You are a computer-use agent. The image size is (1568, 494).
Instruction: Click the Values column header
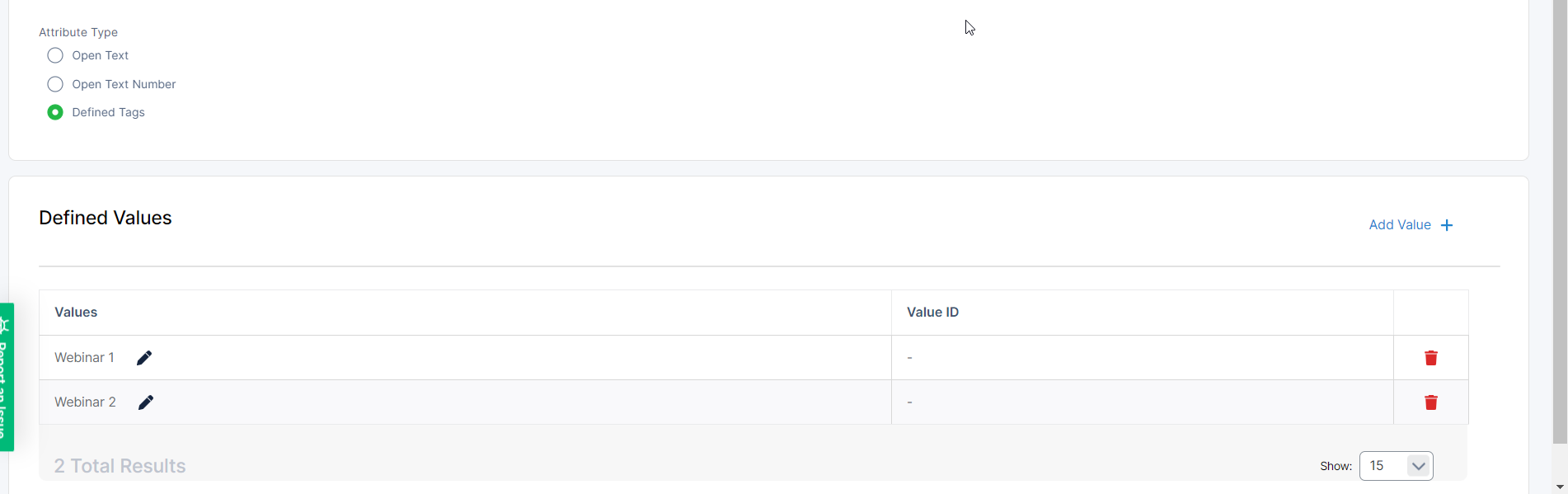point(76,313)
